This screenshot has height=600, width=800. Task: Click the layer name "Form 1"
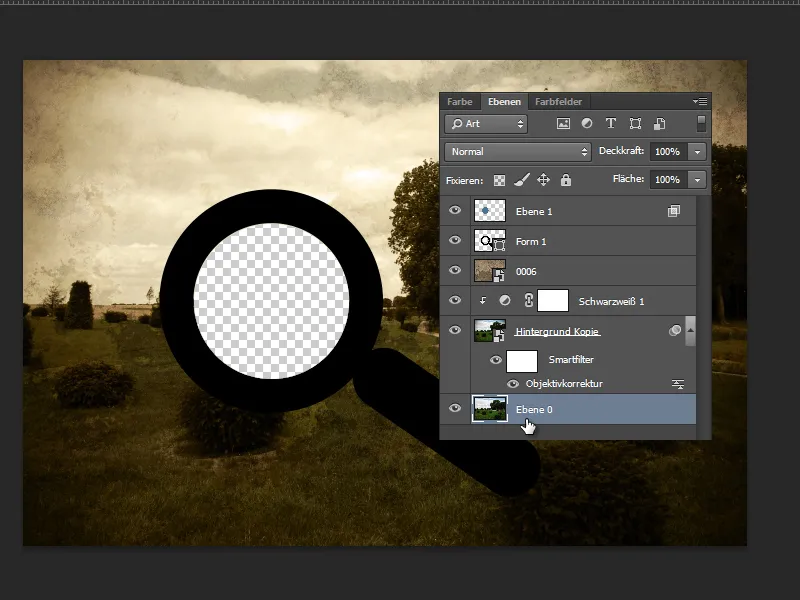pyautogui.click(x=531, y=241)
